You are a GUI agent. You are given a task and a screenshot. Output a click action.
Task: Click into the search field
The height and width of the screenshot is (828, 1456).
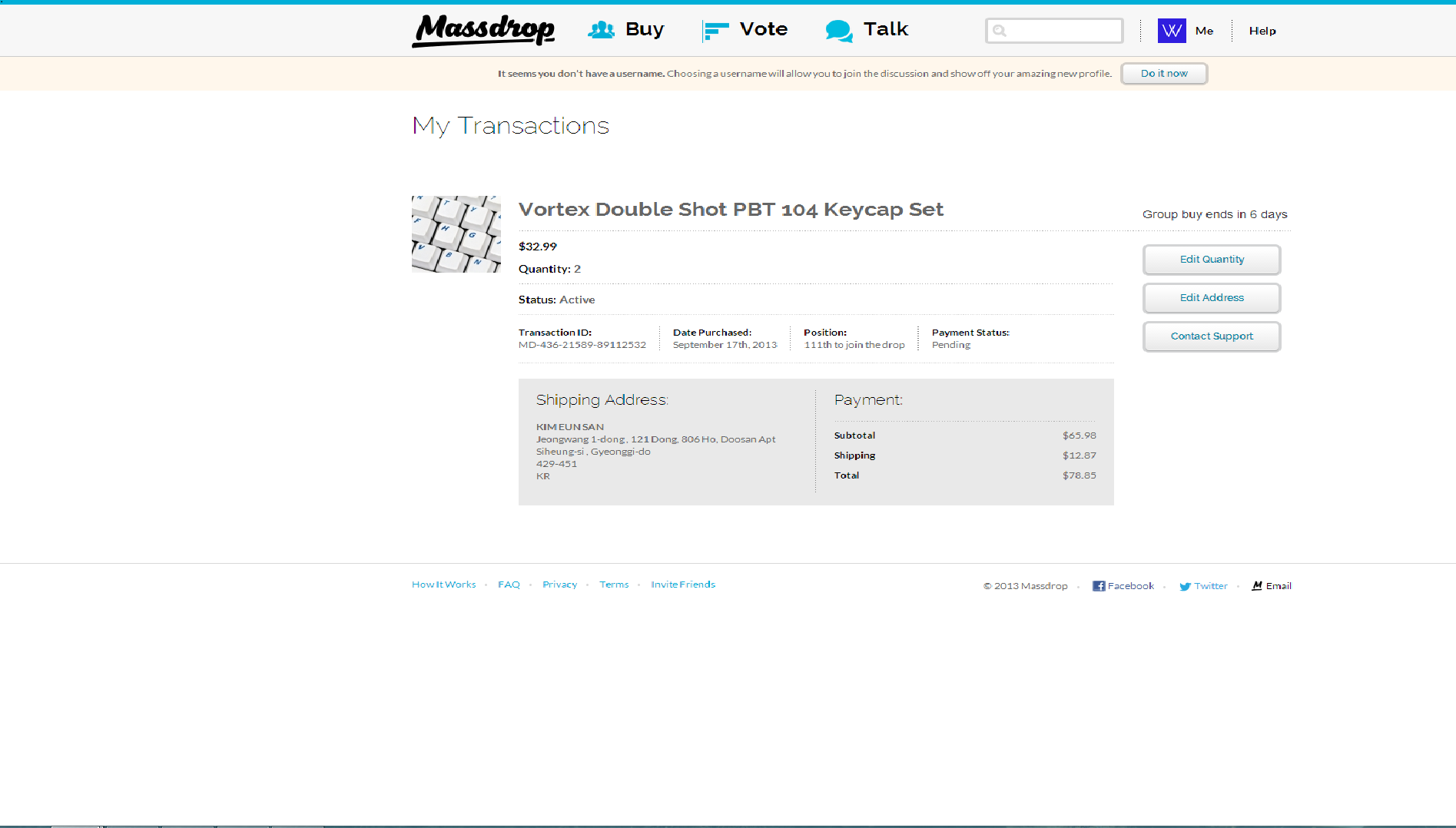tap(1054, 31)
